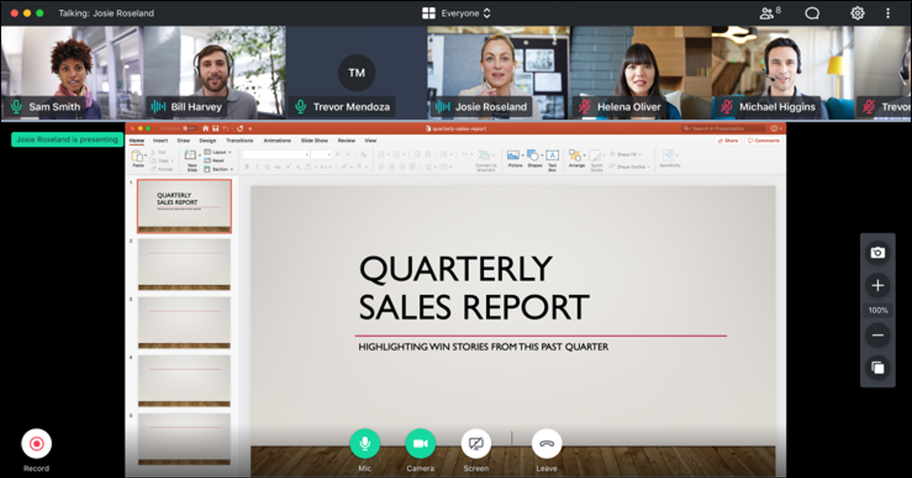Zoom out using the minus button

point(878,335)
